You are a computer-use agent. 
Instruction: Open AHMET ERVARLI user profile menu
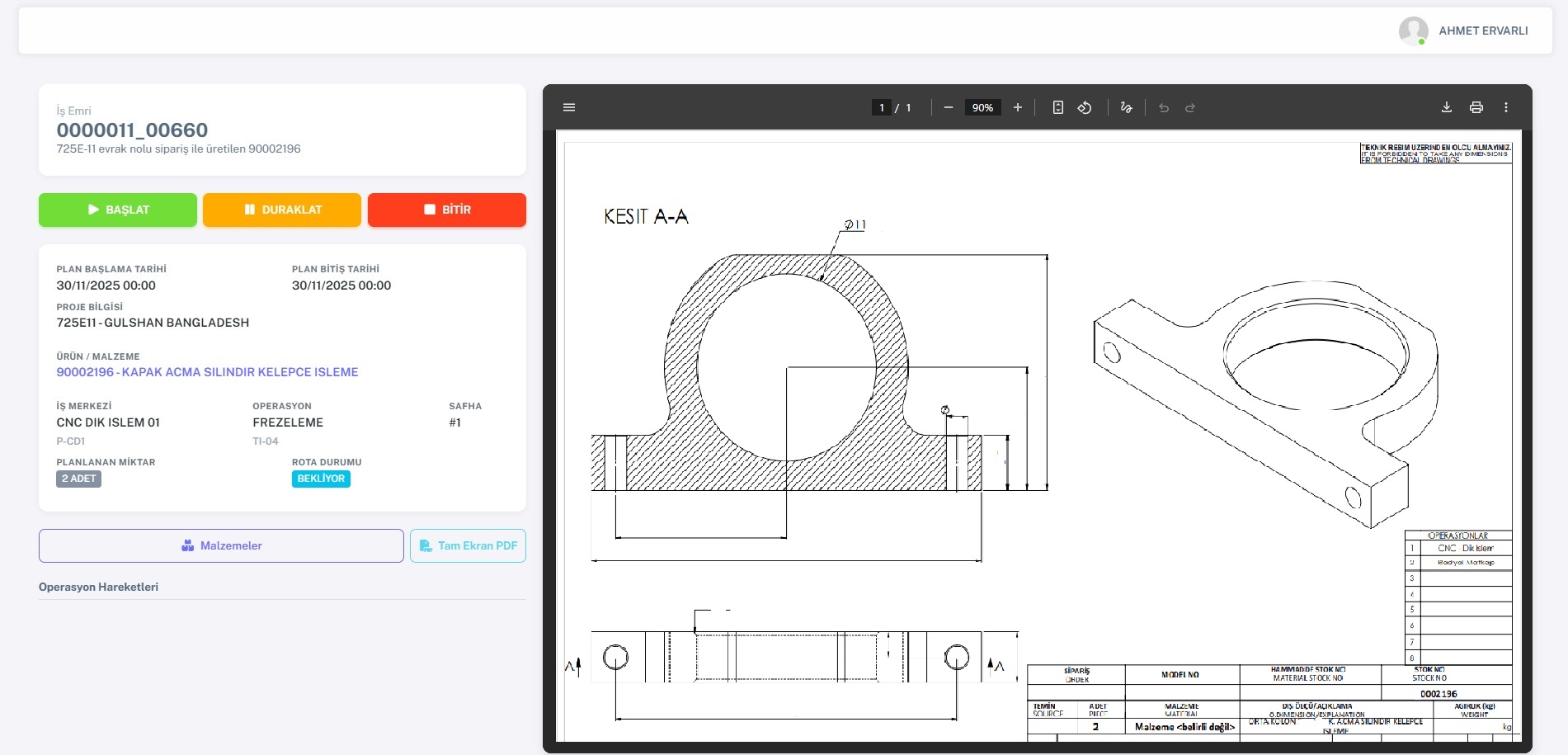coord(1464,31)
